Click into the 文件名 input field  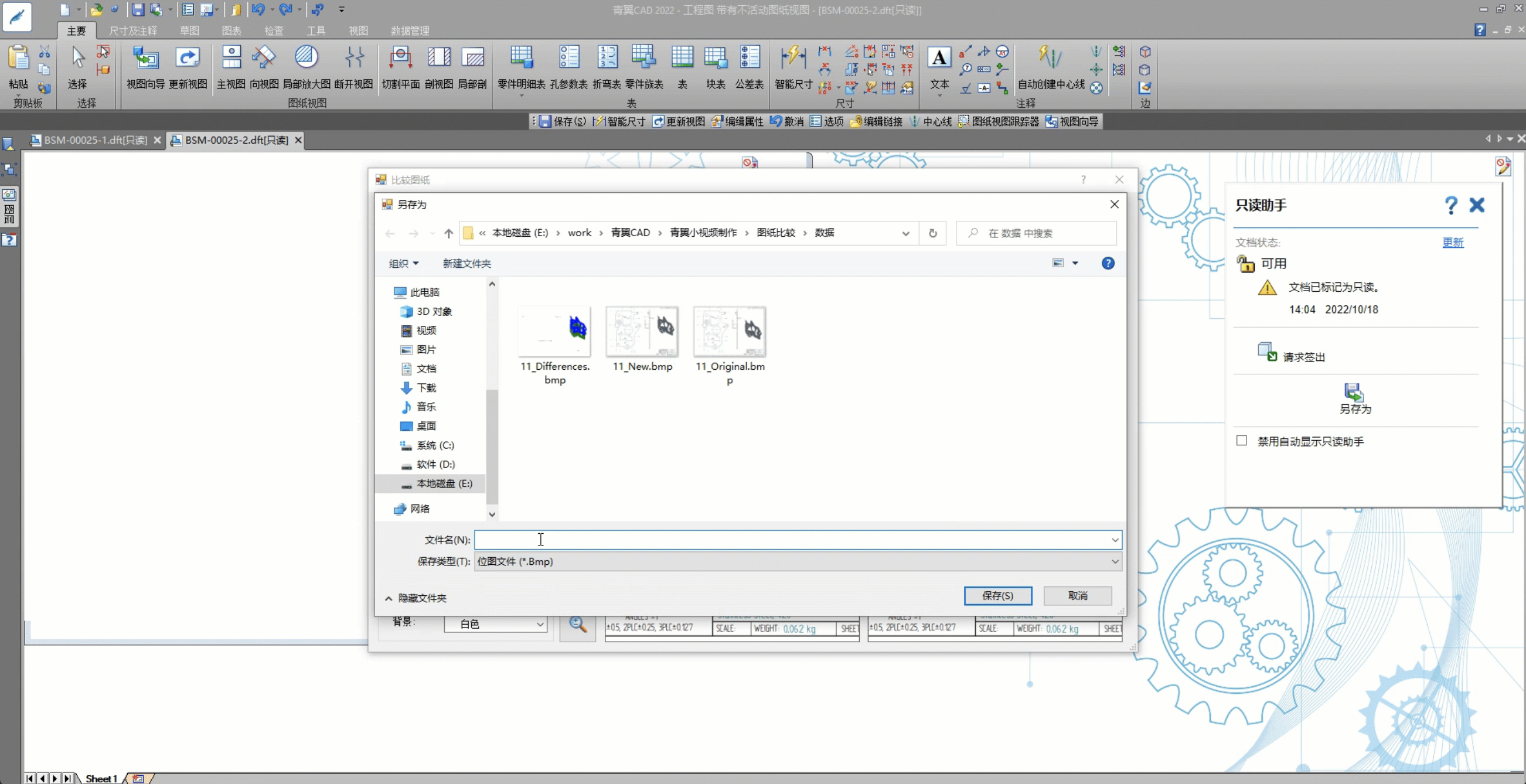point(792,540)
